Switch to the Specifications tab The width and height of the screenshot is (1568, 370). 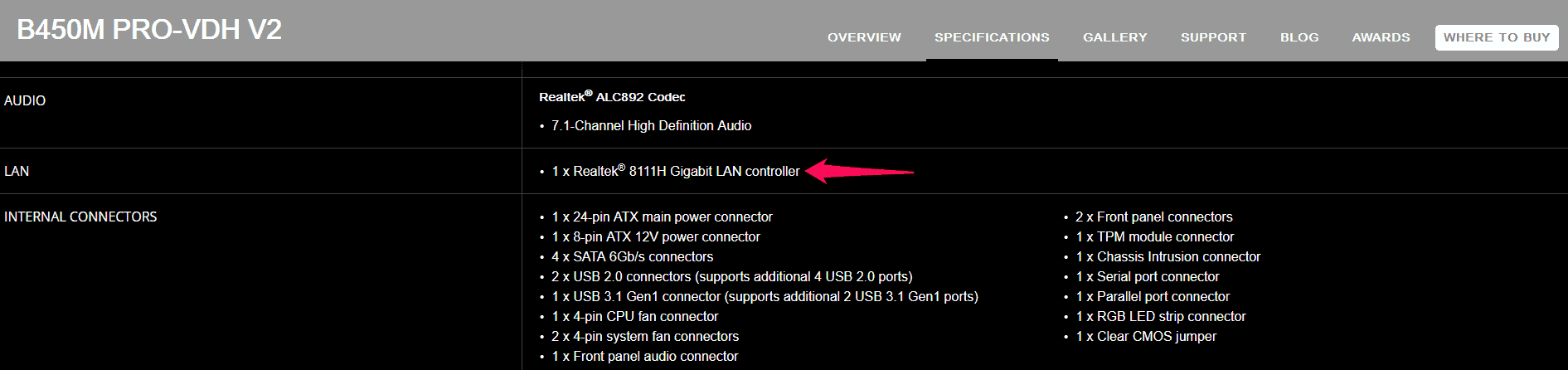pyautogui.click(x=992, y=37)
